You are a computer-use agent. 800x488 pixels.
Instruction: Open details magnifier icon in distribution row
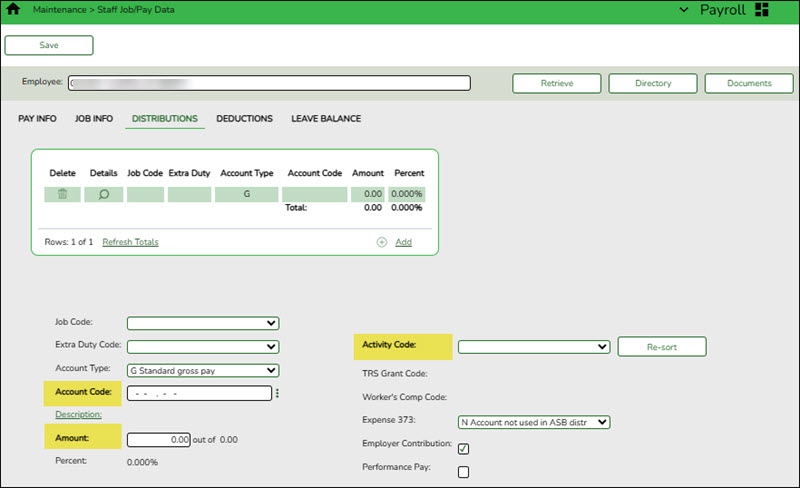point(103,194)
